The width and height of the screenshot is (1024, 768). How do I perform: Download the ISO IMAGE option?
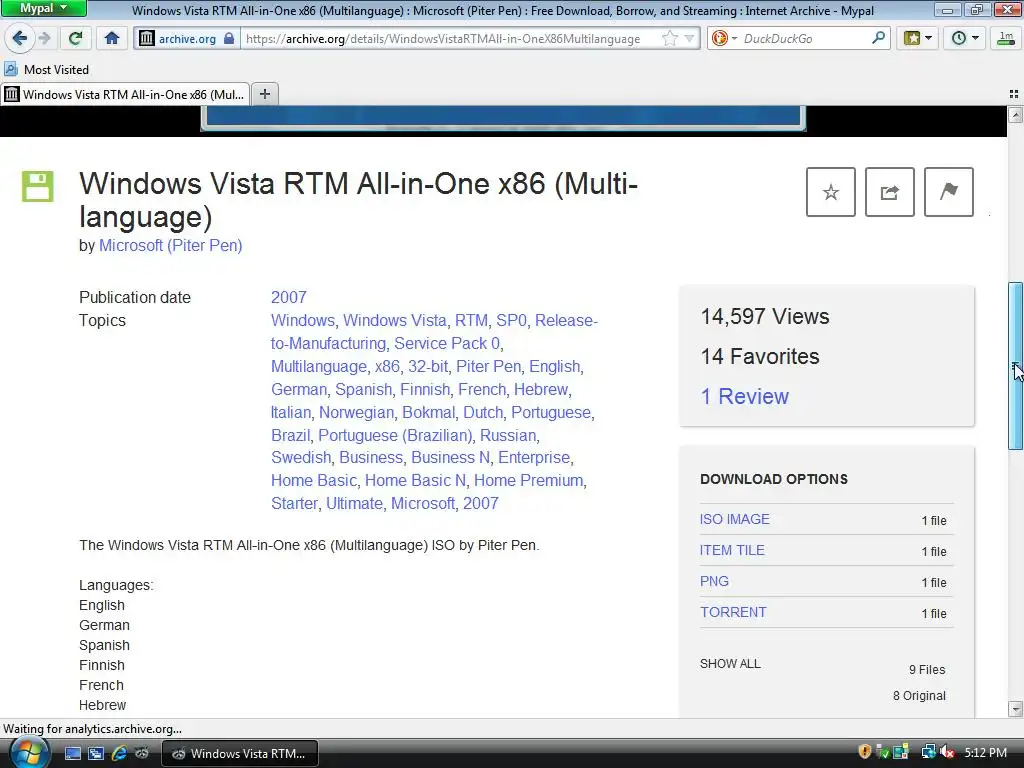click(x=735, y=519)
